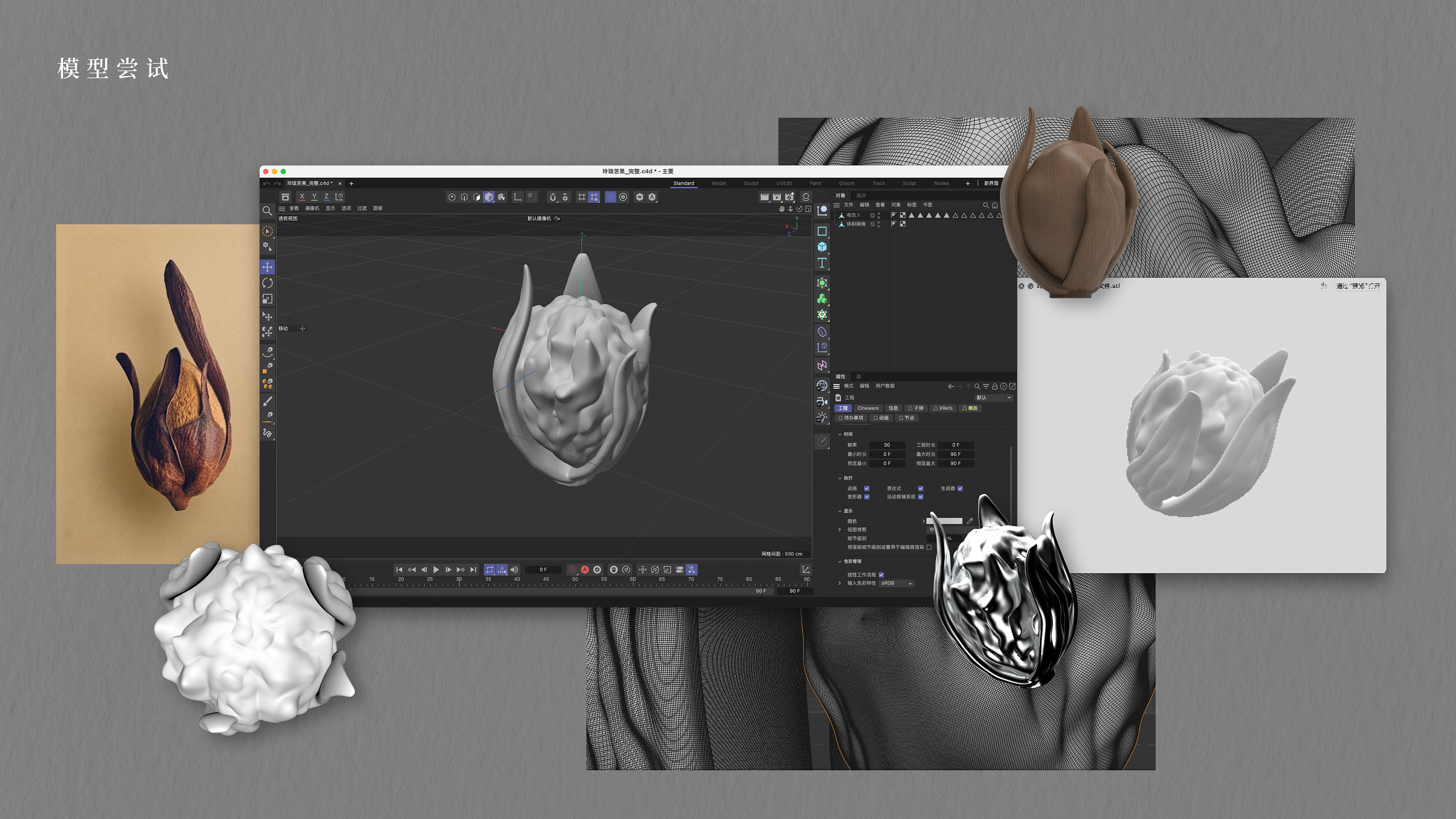
Task: Select the Scale tool in left toolbar
Action: tap(267, 299)
